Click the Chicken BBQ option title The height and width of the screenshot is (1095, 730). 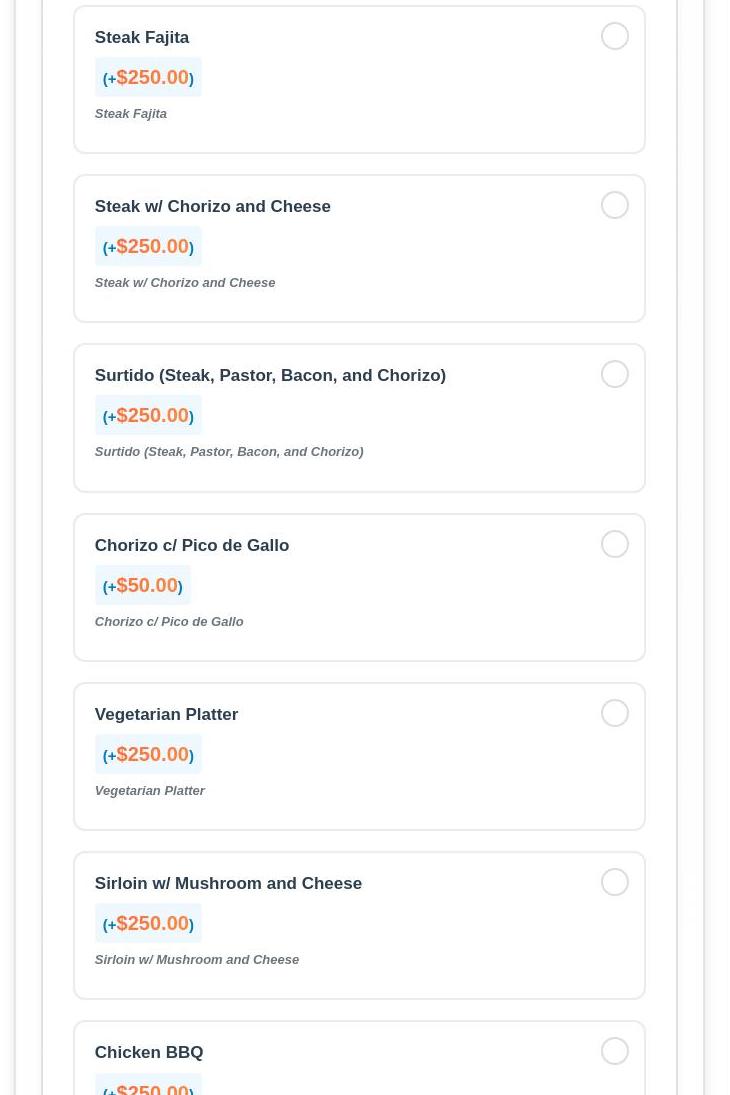tap(149, 1053)
